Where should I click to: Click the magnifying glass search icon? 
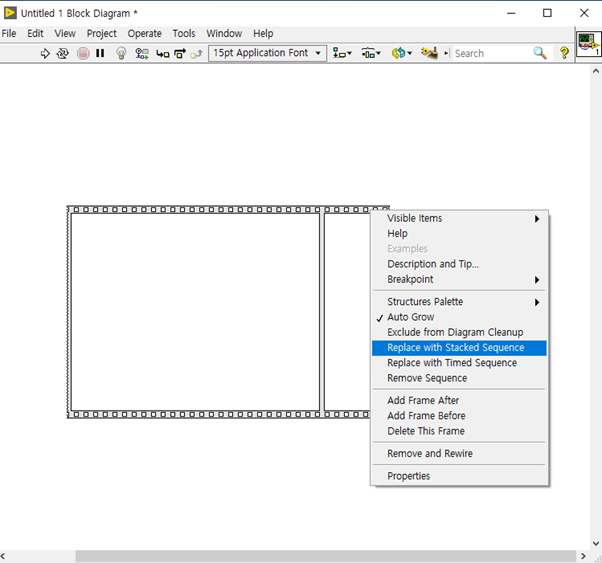pos(540,53)
